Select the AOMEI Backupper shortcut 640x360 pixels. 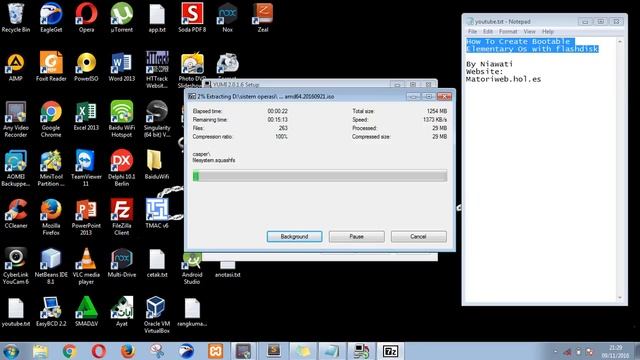pyautogui.click(x=16, y=168)
